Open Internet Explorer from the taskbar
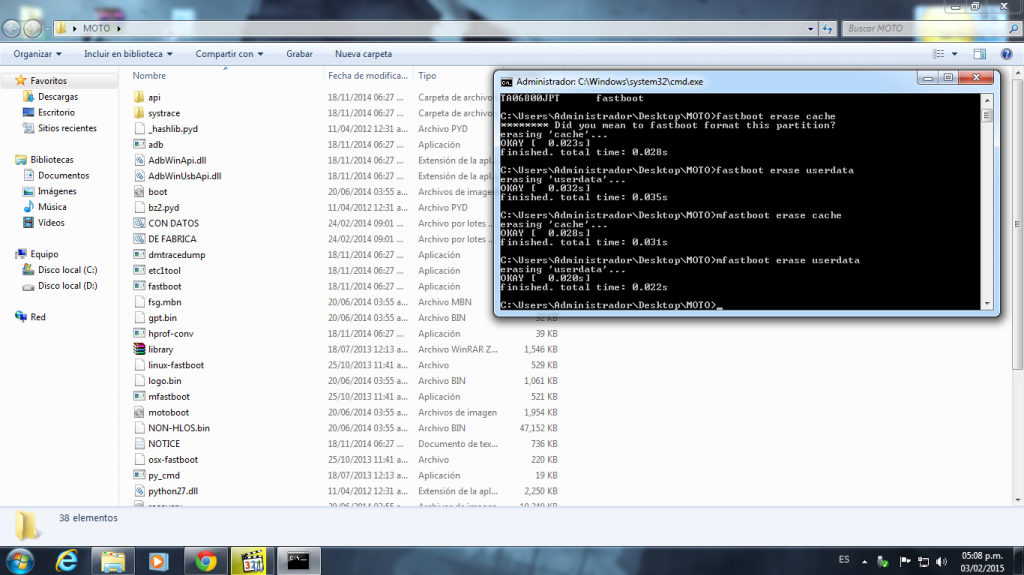Screen dimensions: 1024x575 point(66,560)
